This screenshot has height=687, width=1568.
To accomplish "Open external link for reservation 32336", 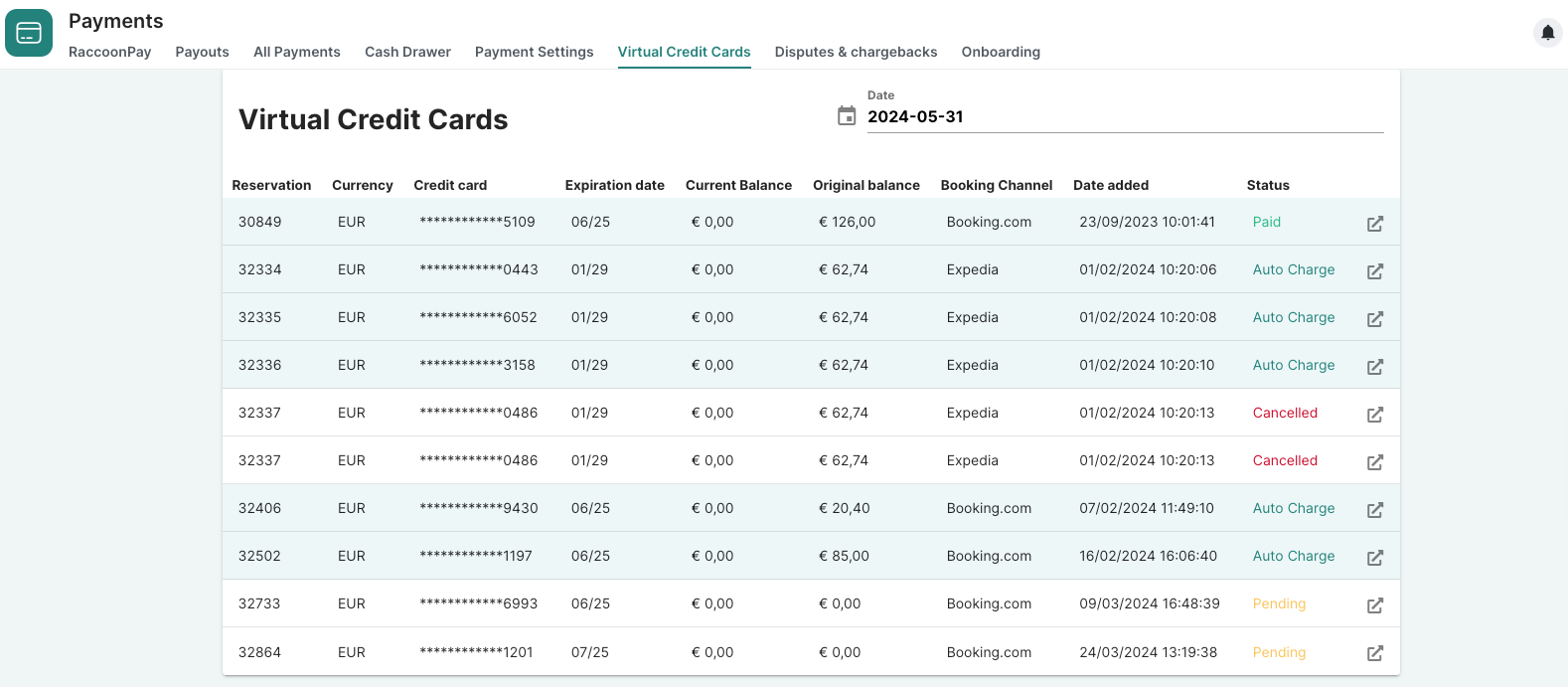I will 1375,367.
